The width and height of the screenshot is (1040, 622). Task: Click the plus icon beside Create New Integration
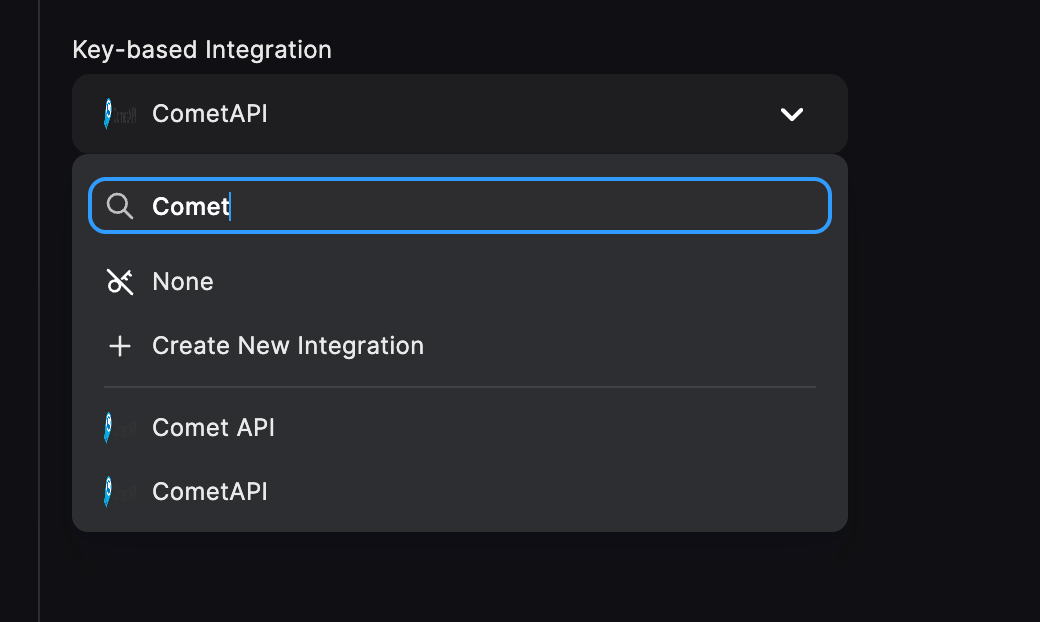[x=120, y=346]
